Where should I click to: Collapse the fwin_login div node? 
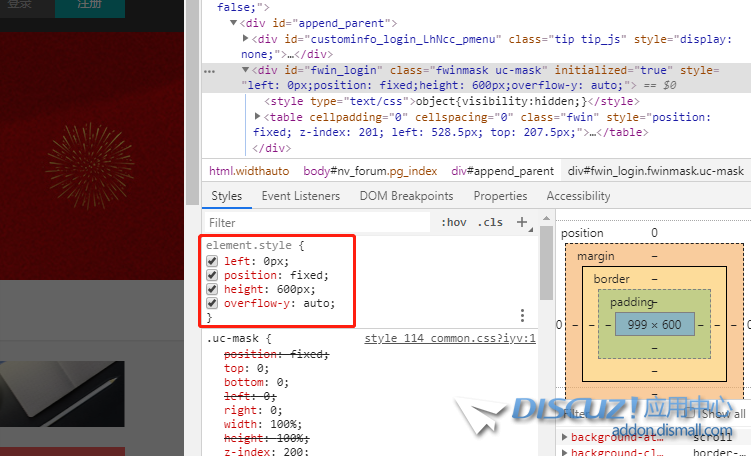click(x=246, y=71)
